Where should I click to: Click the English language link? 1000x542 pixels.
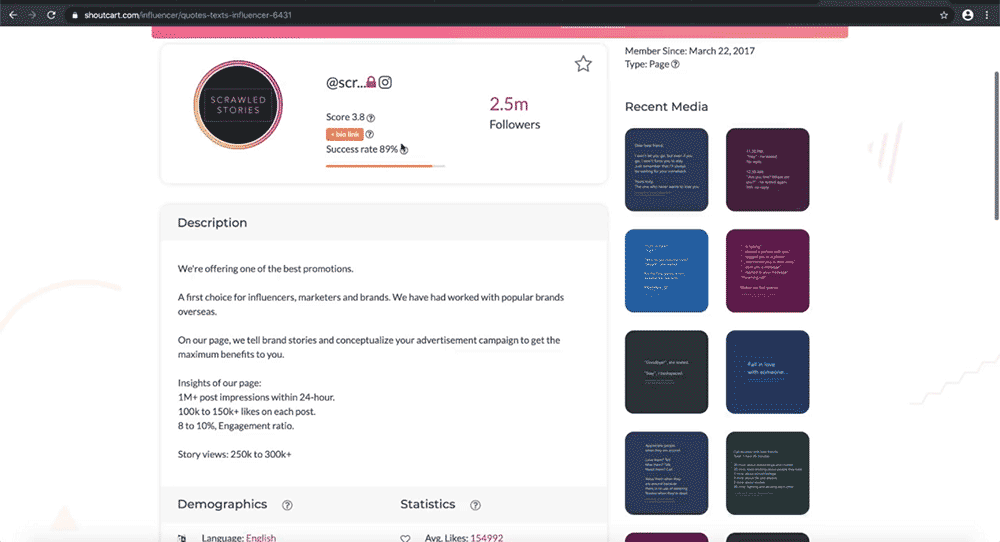[260, 537]
